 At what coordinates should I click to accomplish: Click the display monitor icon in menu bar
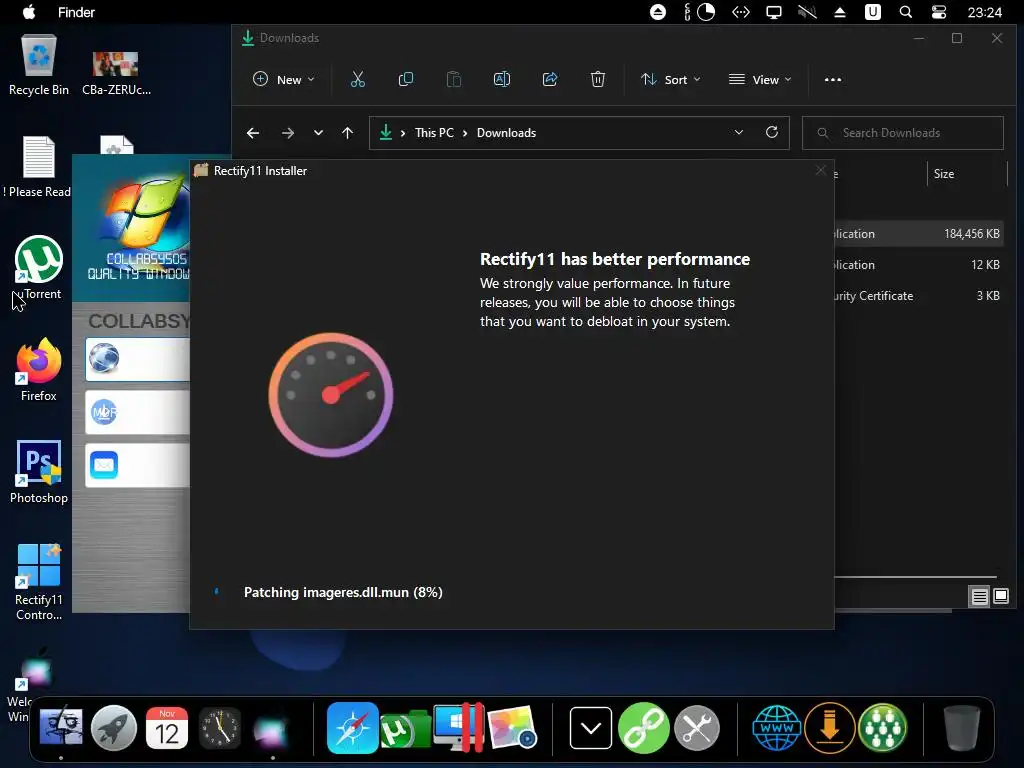coord(774,12)
